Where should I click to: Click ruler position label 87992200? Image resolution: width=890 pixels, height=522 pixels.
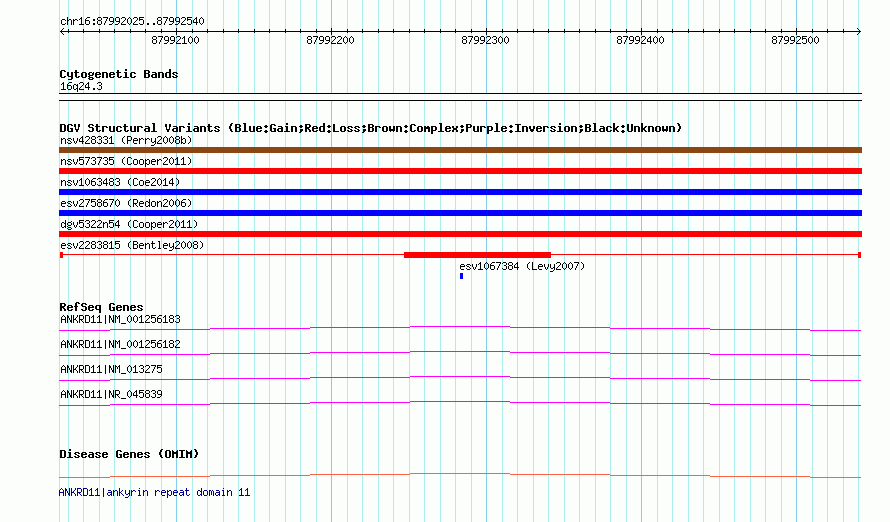pyautogui.click(x=330, y=40)
